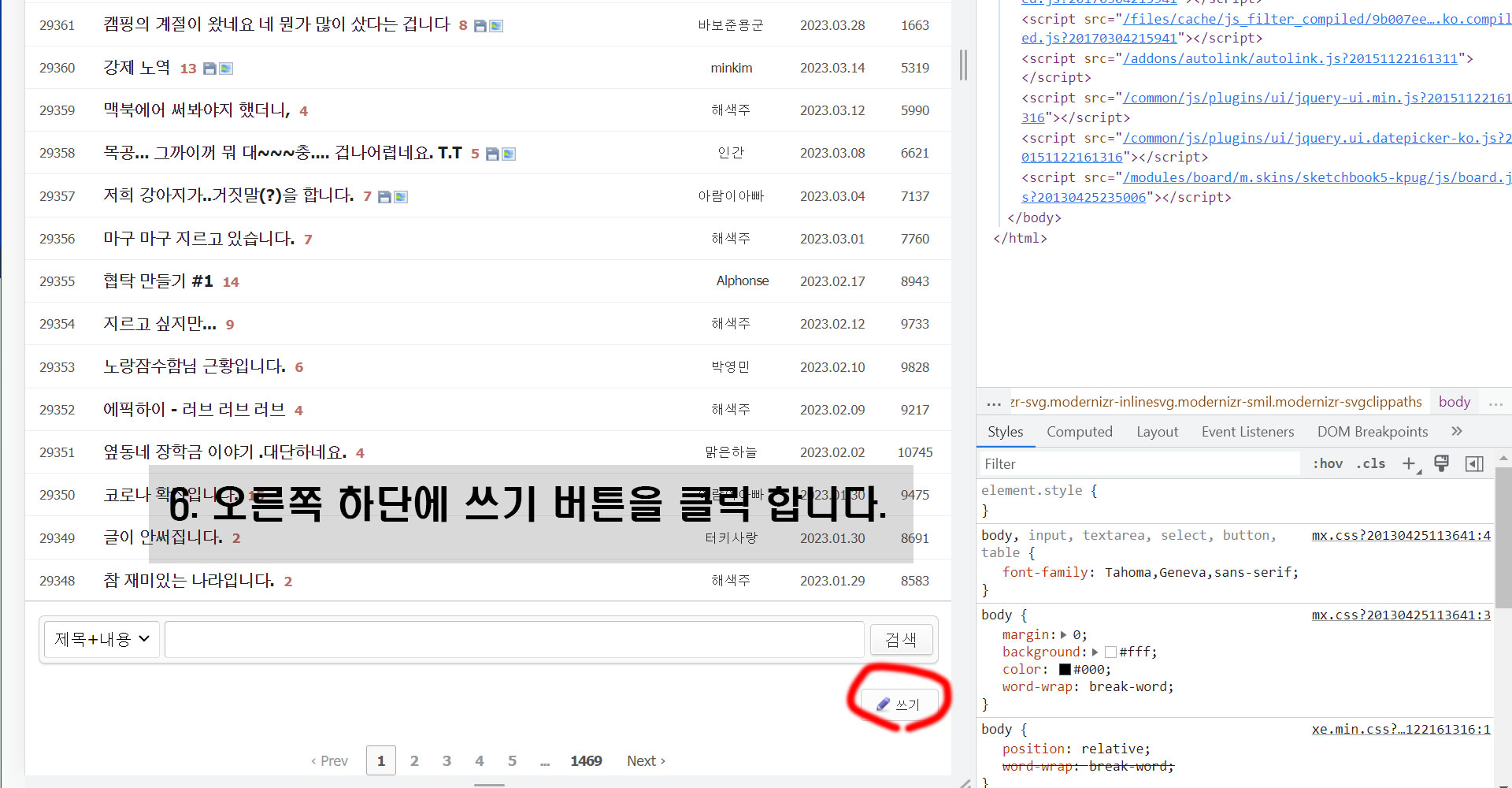Viewport: 1512px width, 788px height.
Task: Show more DevTools side tabs with chevron
Action: coord(1456,431)
